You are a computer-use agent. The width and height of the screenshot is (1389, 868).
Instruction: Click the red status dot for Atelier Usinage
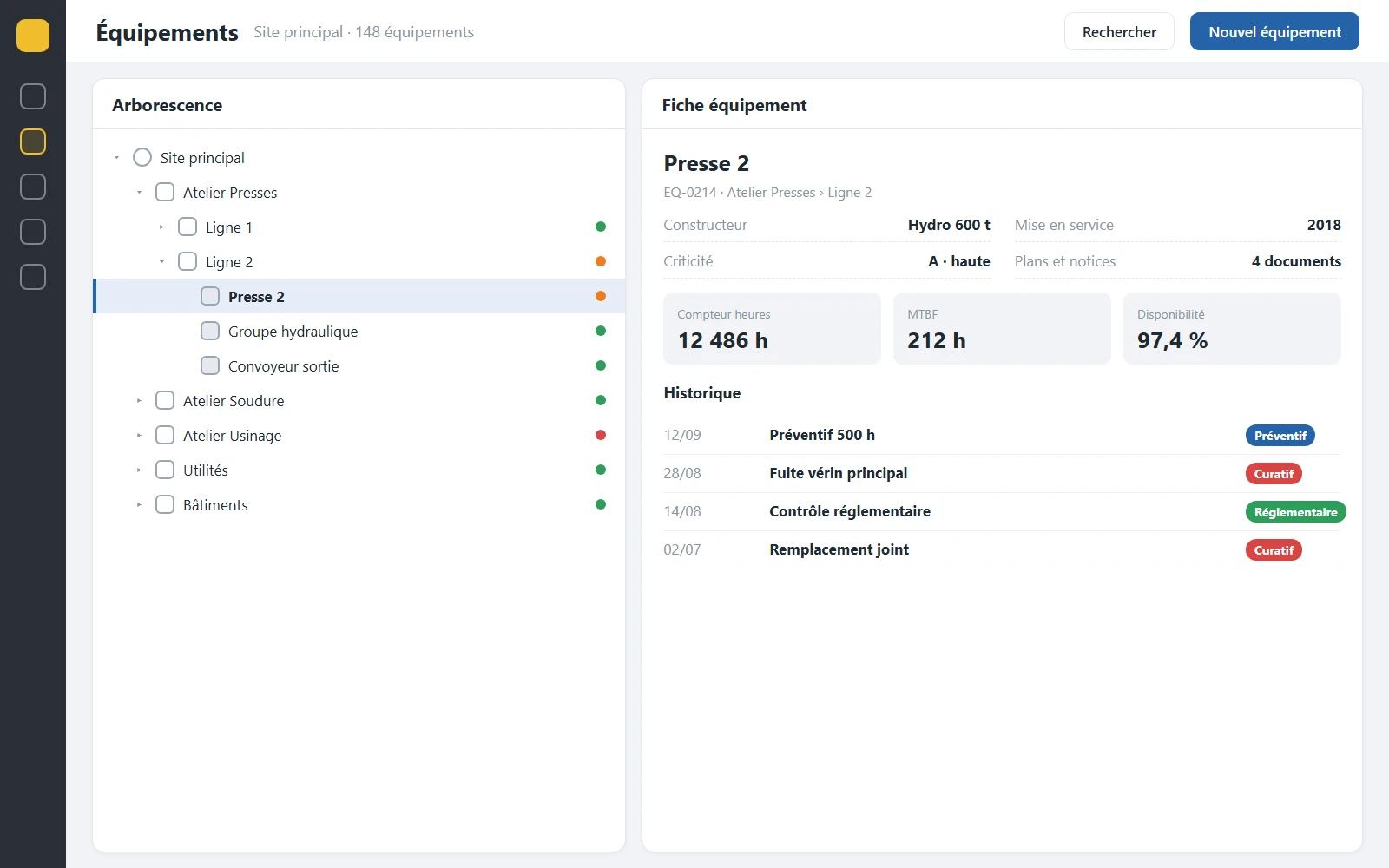(601, 435)
